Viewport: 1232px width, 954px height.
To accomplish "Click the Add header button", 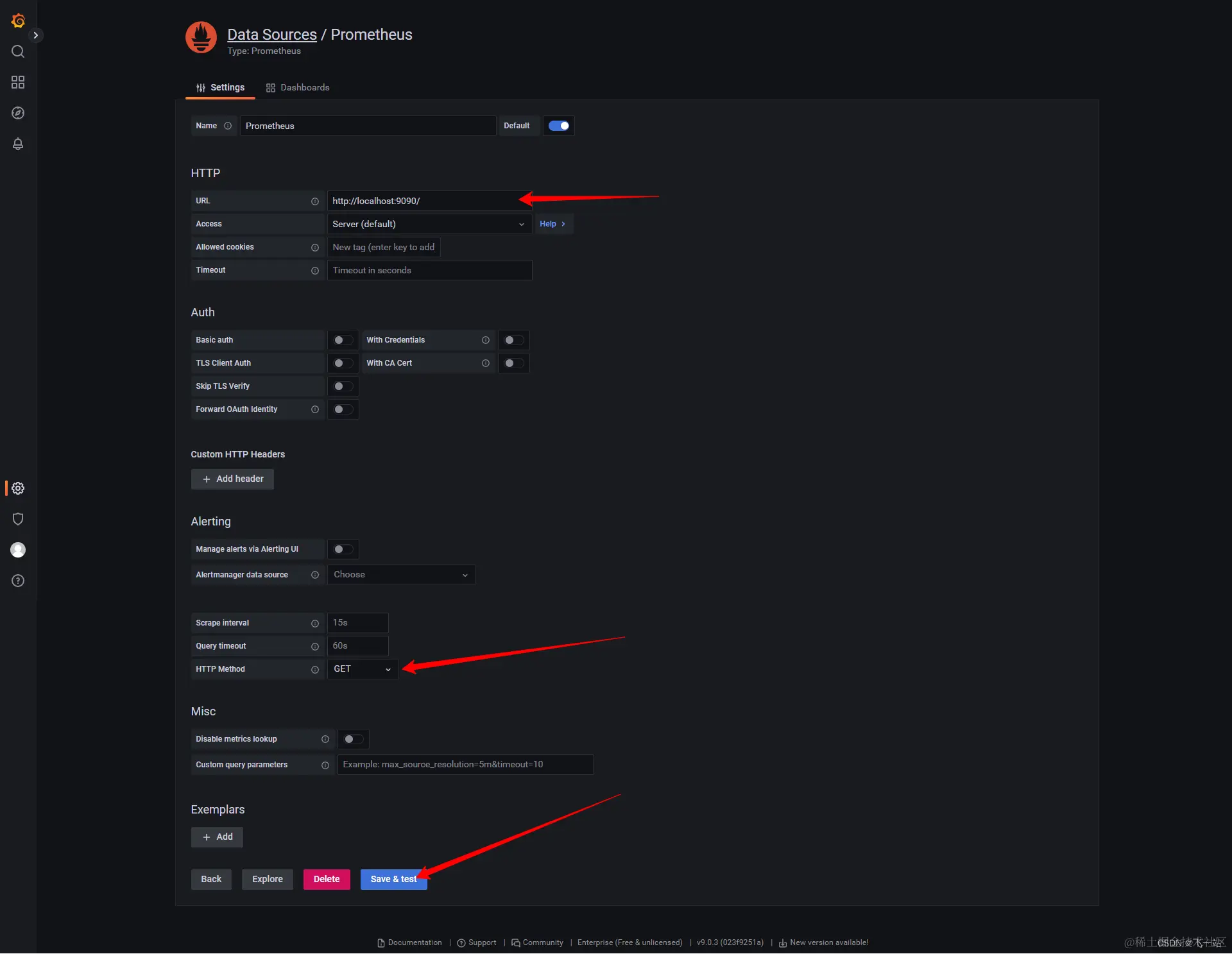I will [232, 479].
